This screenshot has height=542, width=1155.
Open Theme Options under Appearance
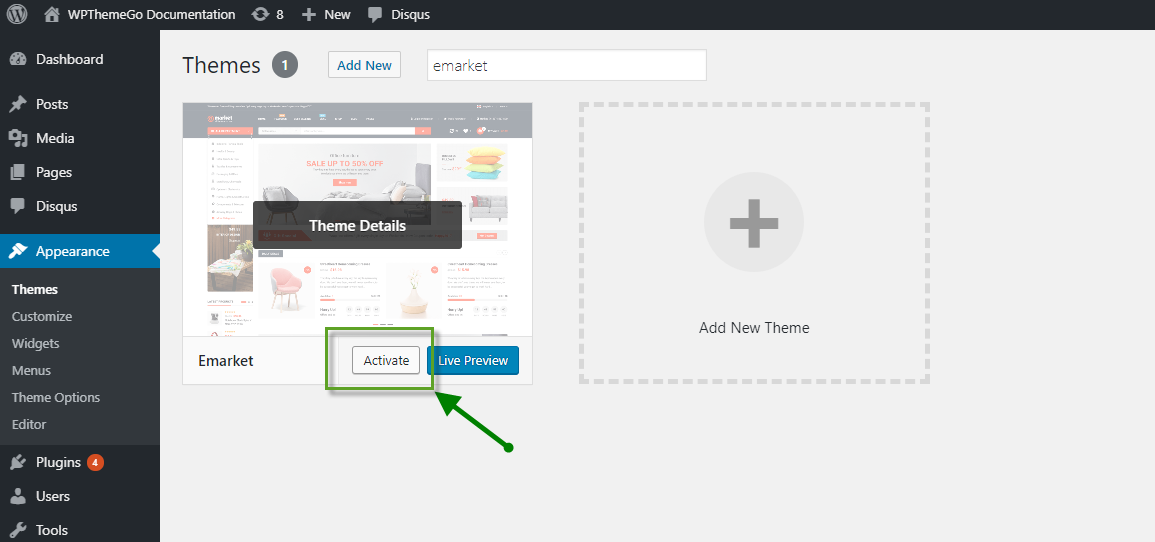point(56,397)
